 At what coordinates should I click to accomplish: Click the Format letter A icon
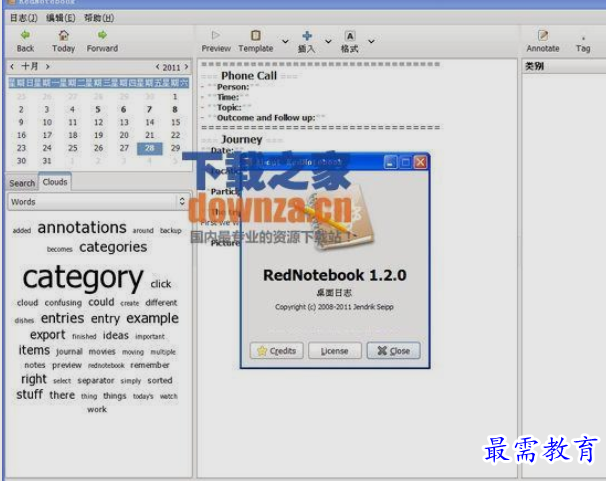[x=350, y=36]
